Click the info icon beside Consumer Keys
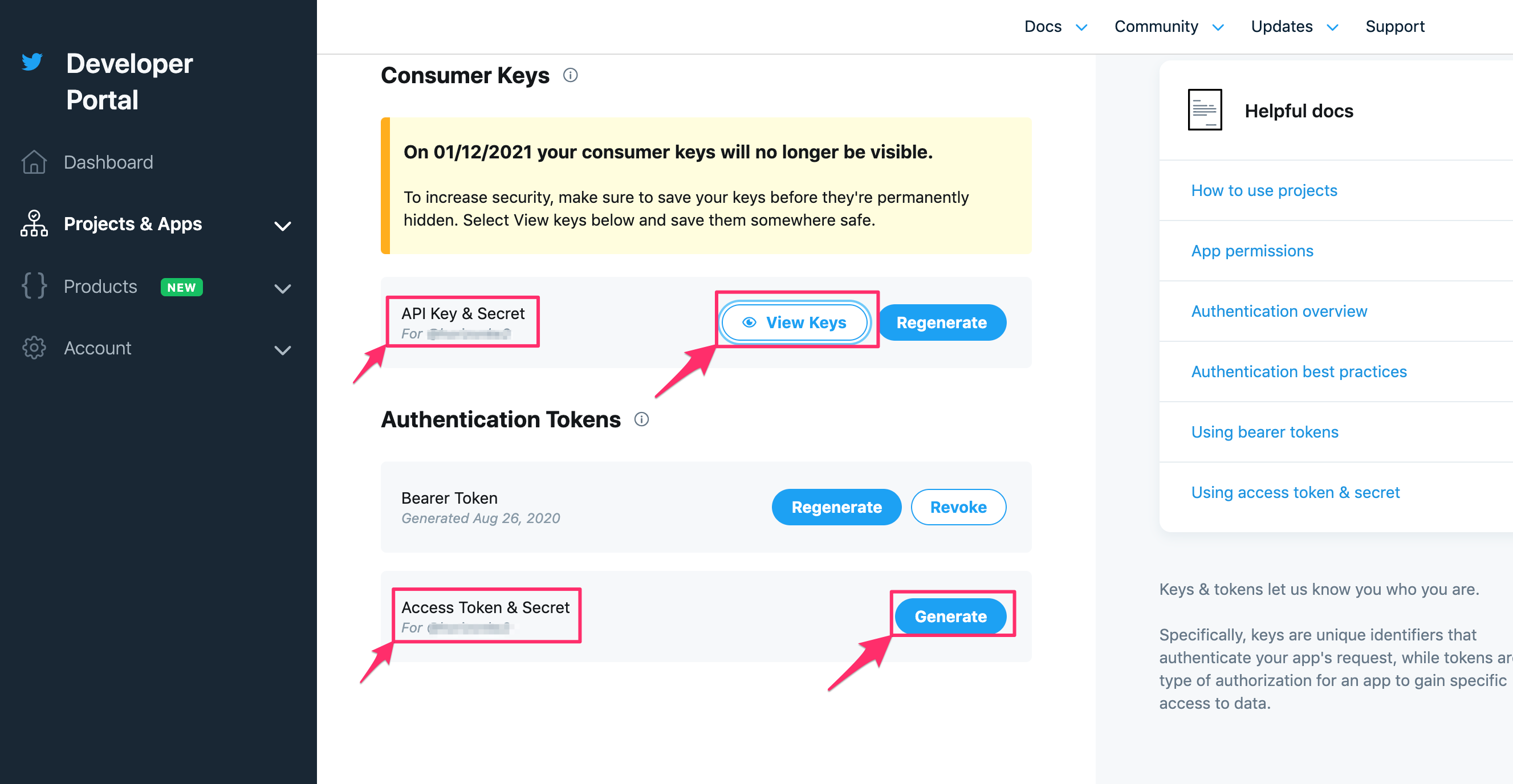1513x784 pixels. click(x=570, y=75)
